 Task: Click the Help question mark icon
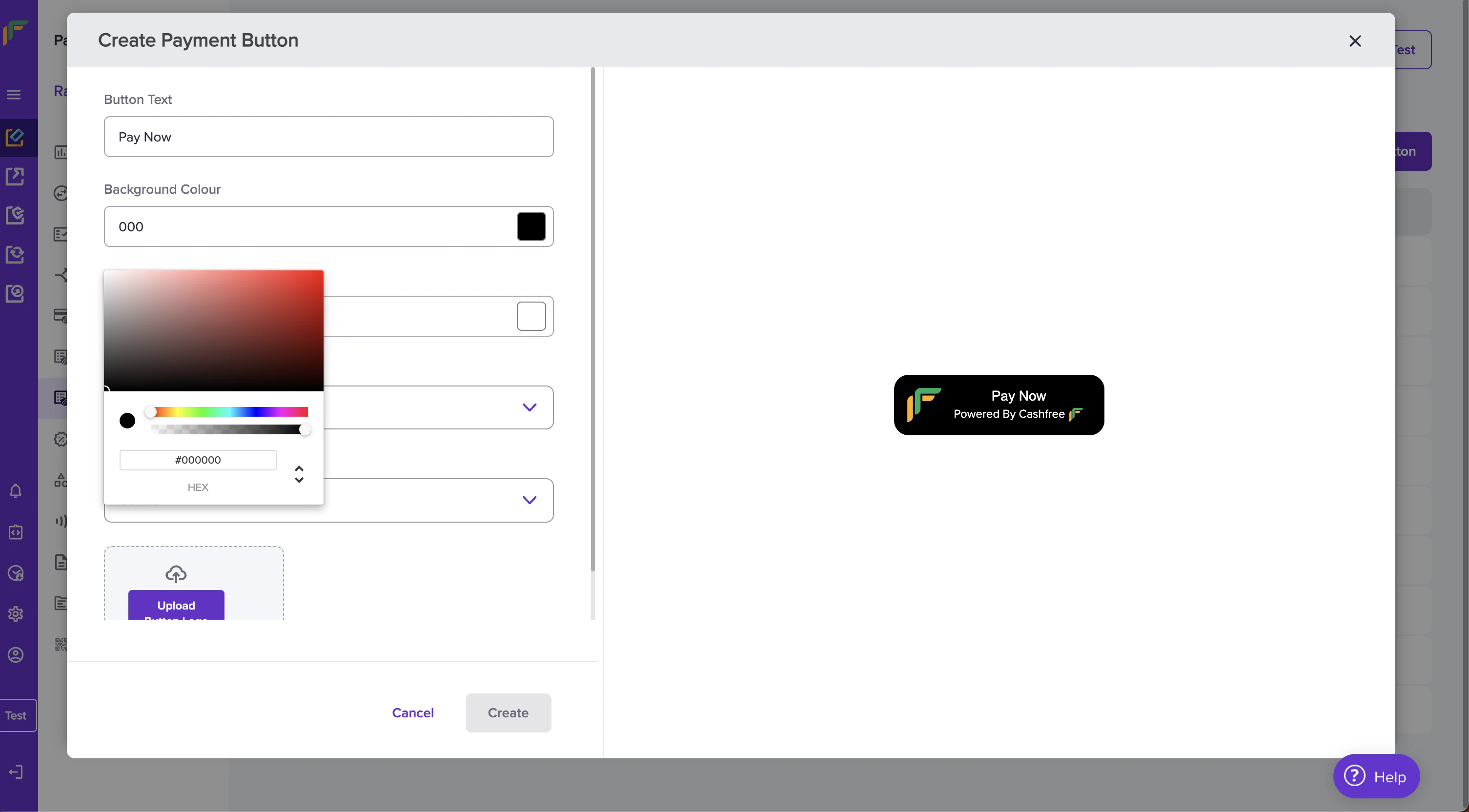point(1354,776)
